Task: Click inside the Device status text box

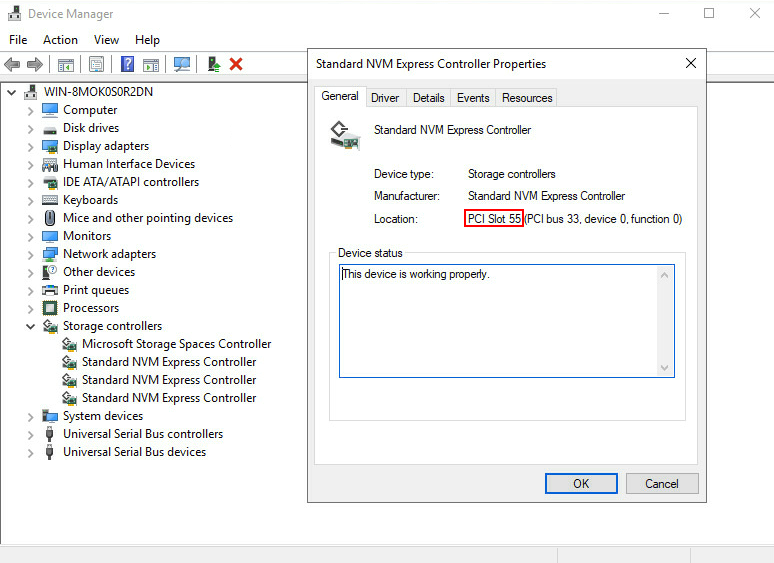Action: (x=499, y=321)
